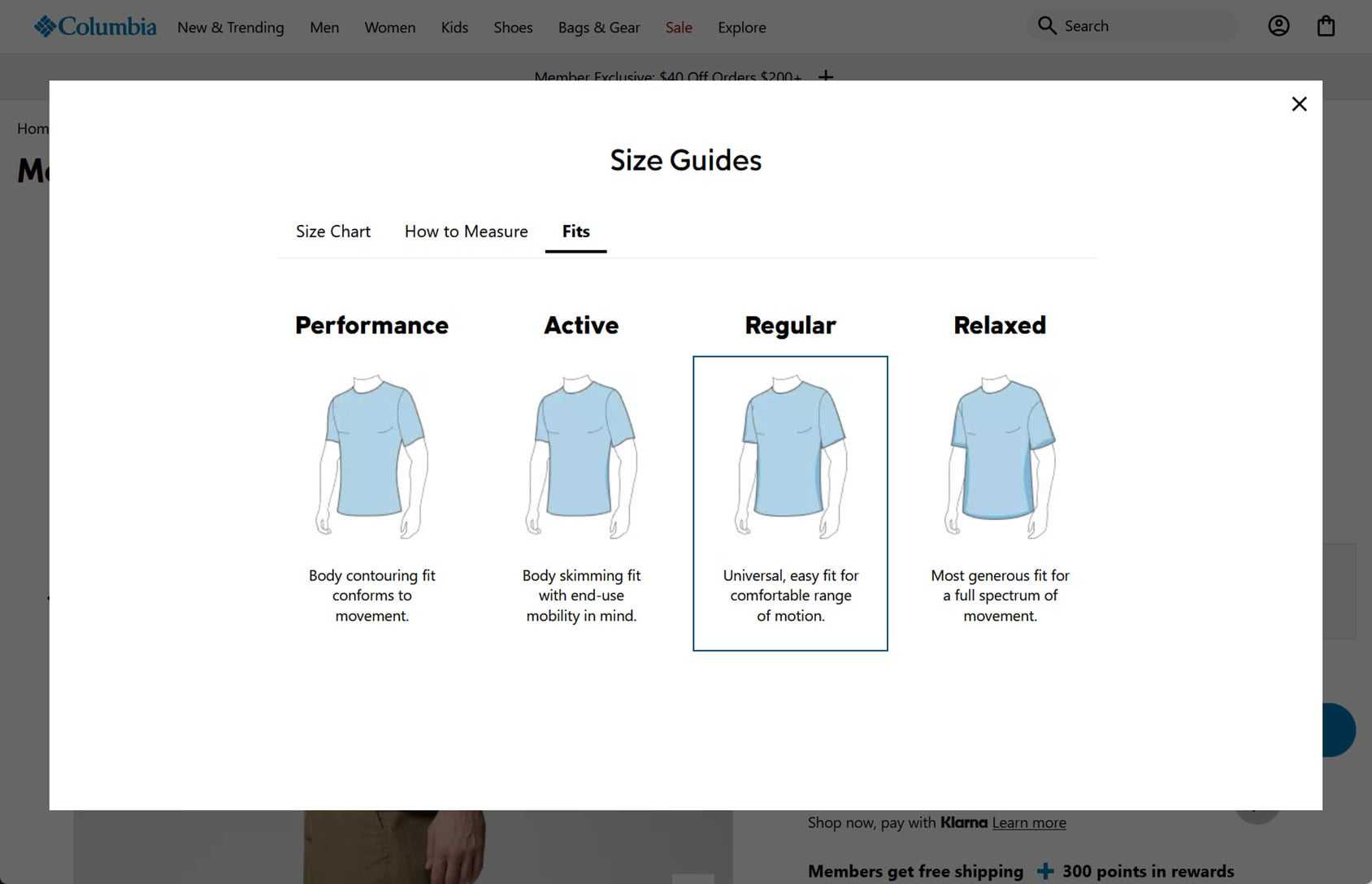This screenshot has height=884, width=1372.
Task: Click the magnifying glass search icon
Action: point(1048,26)
